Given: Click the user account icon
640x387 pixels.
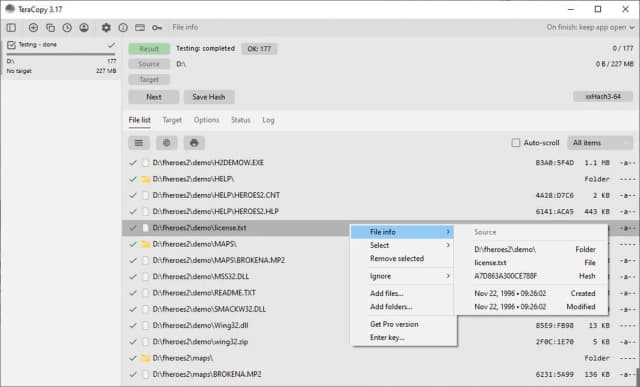Looking at the screenshot, I should tap(84, 28).
